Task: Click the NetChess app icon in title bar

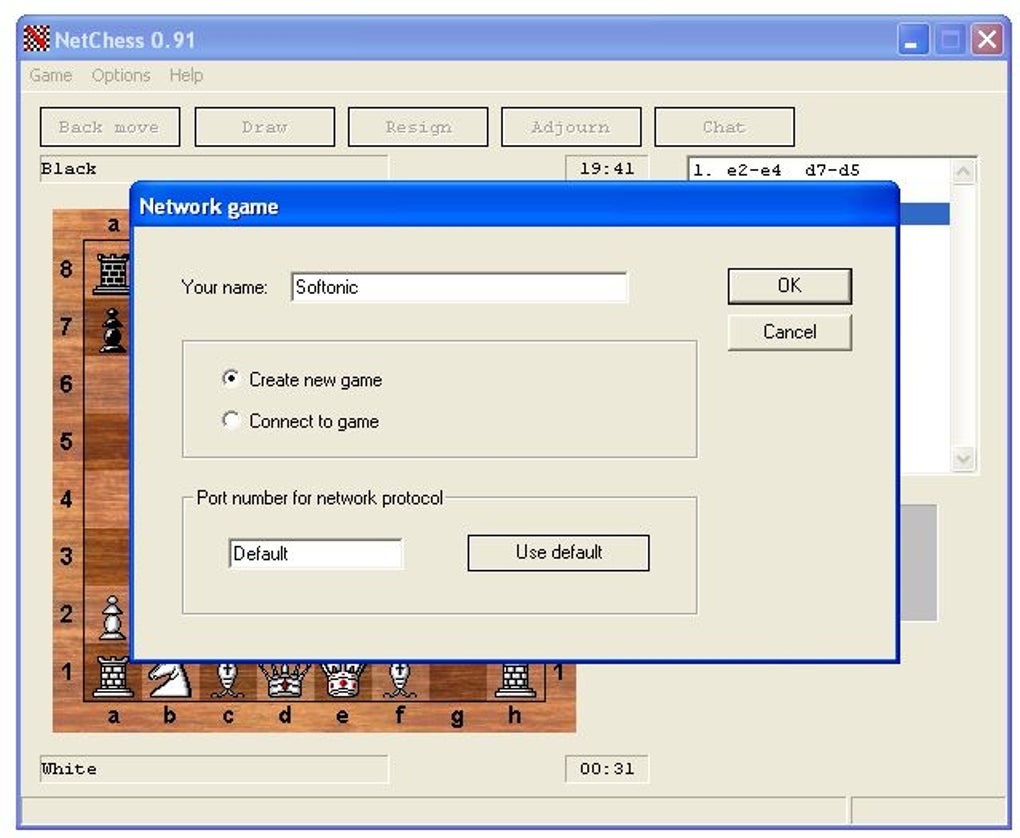Action: point(36,39)
